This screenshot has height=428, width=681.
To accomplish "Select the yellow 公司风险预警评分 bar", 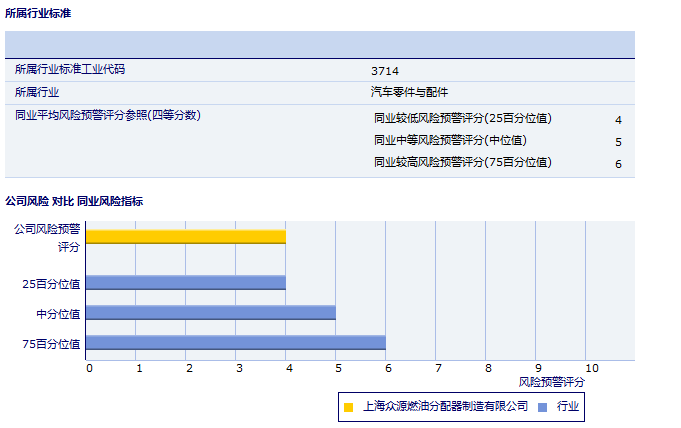I will click(x=185, y=237).
